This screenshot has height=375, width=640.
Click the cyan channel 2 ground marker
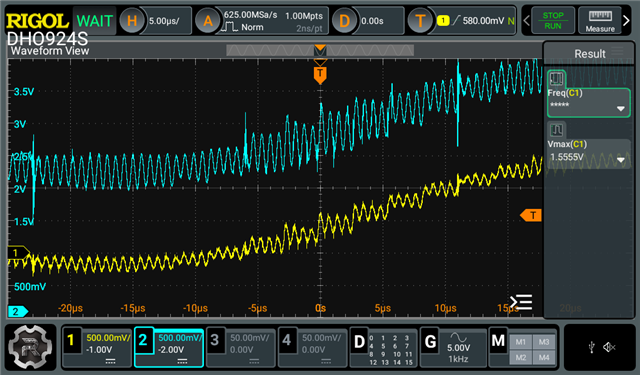pos(18,311)
